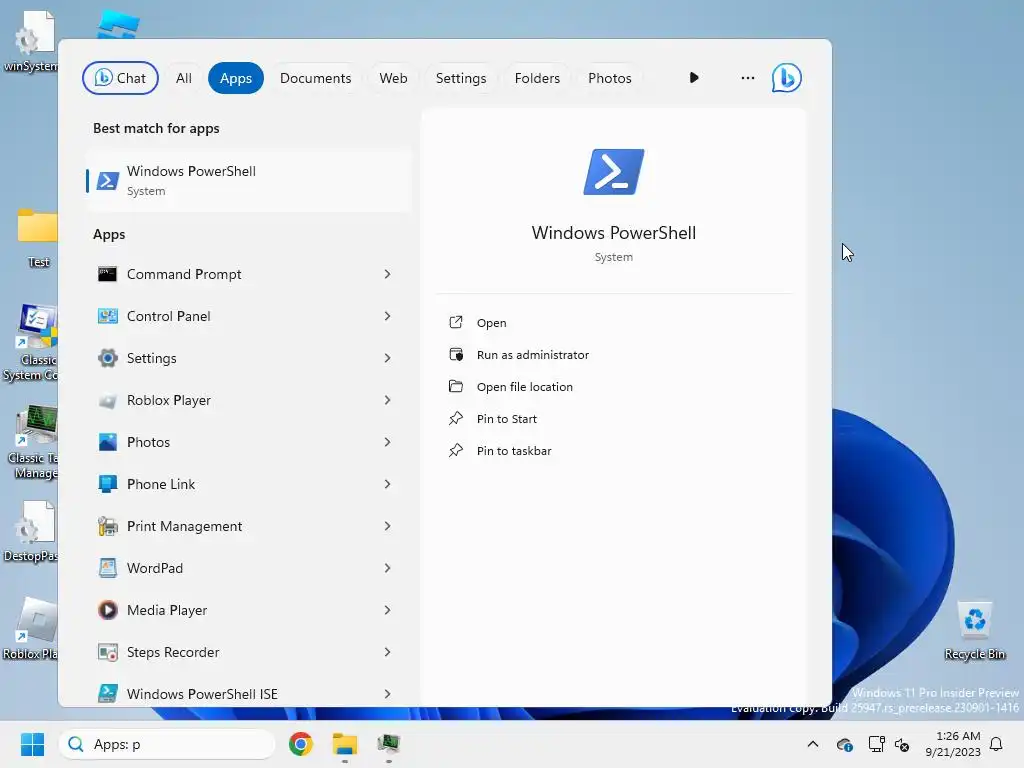Select the Steps Recorder text label
1024x768 pixels.
173,652
